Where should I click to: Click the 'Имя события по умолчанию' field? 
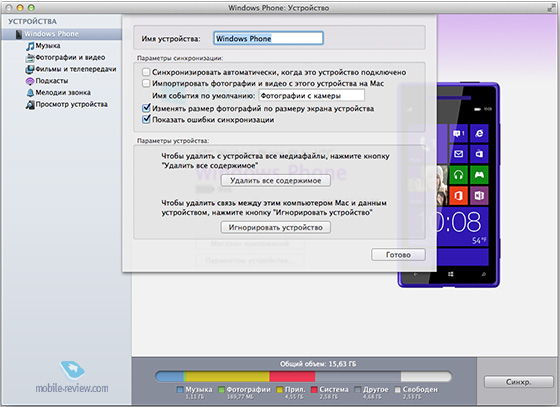[311, 96]
